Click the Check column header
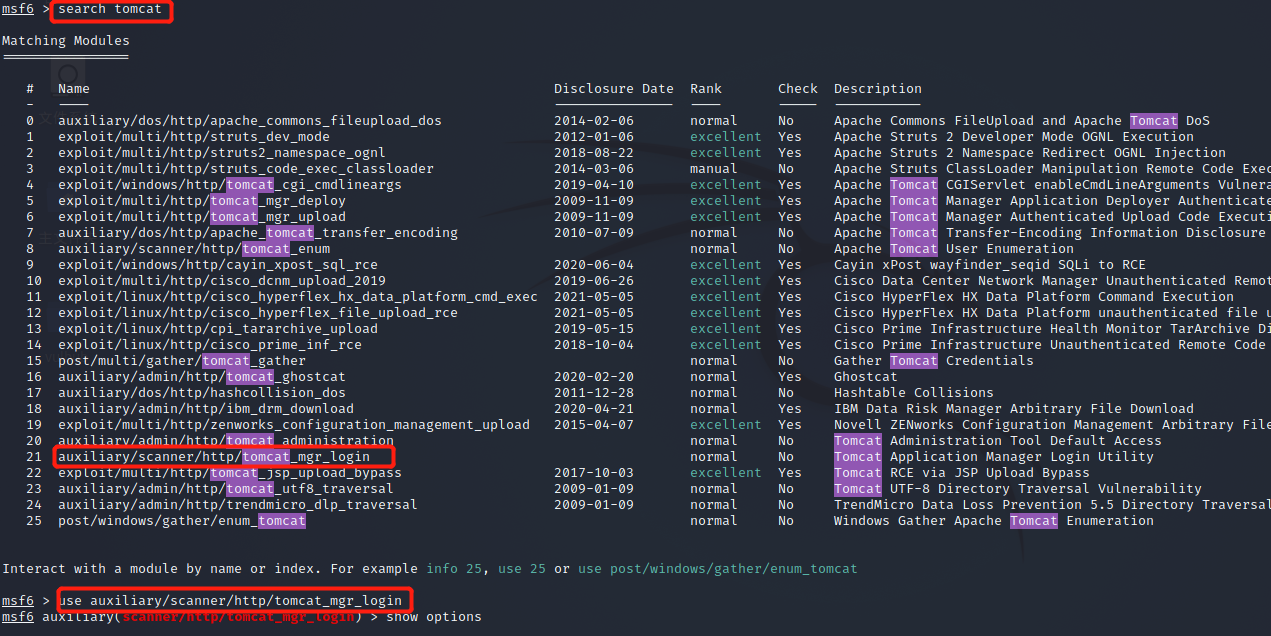The image size is (1271, 636). (x=796, y=88)
